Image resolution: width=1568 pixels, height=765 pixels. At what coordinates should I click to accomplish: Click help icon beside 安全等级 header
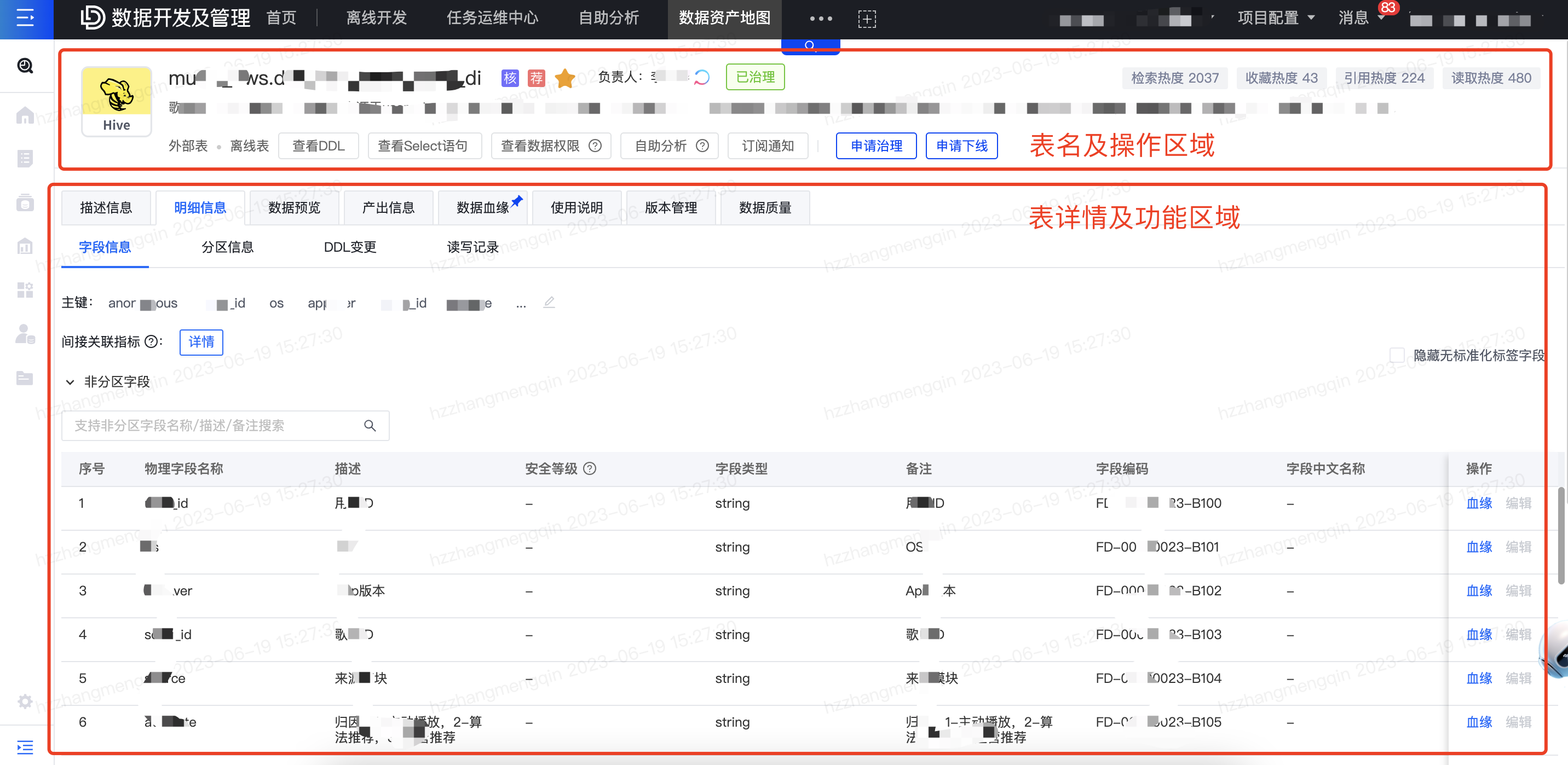coord(590,468)
